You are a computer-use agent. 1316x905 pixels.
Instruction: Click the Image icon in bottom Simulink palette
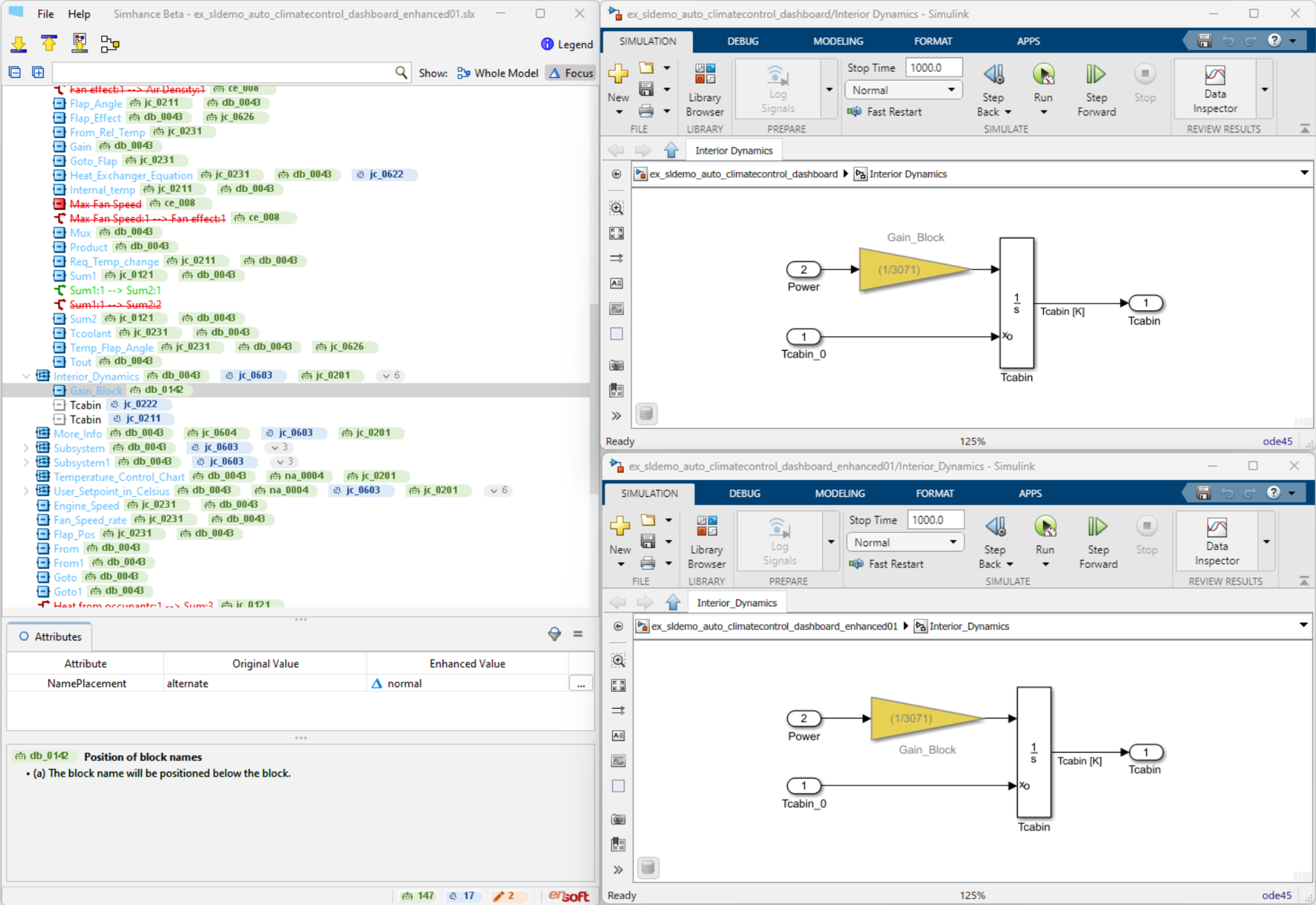point(619,760)
